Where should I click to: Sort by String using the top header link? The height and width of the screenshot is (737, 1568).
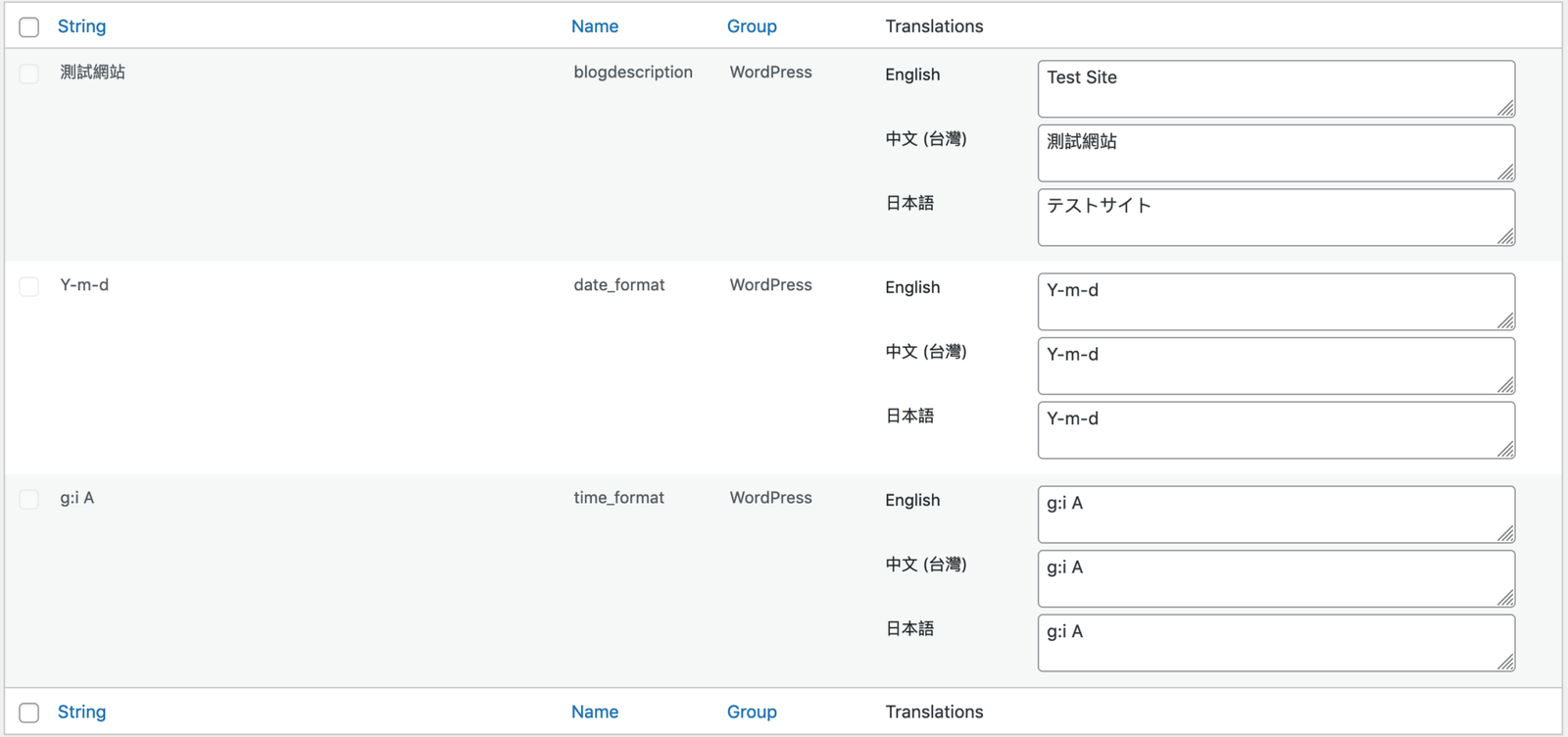[81, 26]
